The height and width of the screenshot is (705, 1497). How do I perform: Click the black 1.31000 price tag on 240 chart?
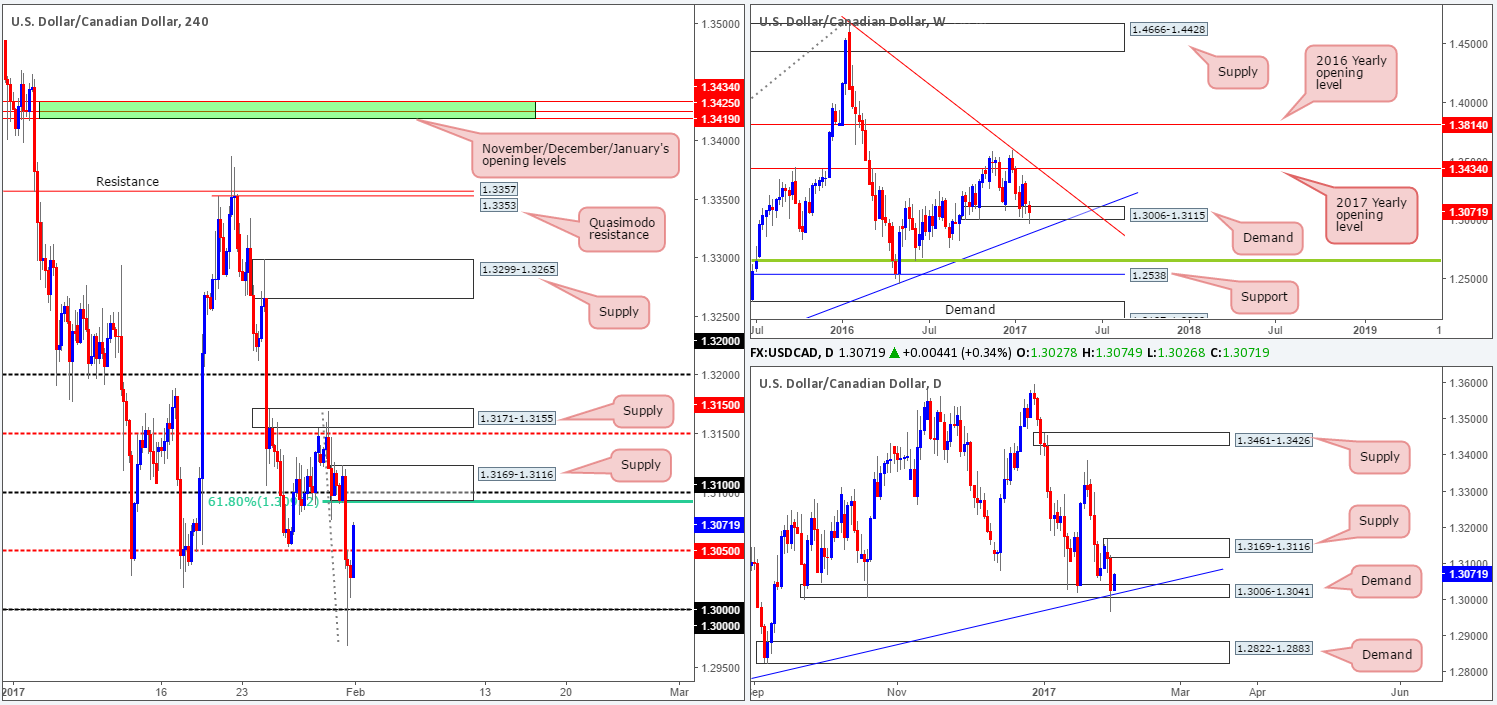click(x=717, y=484)
